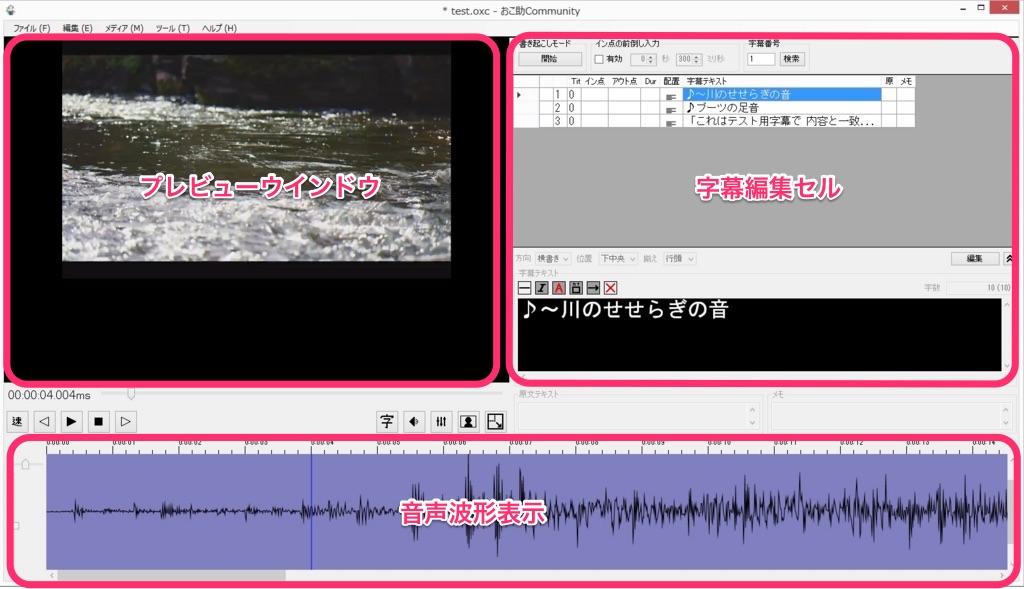Click the speaker volume icon
1024x589 pixels.
pos(414,422)
